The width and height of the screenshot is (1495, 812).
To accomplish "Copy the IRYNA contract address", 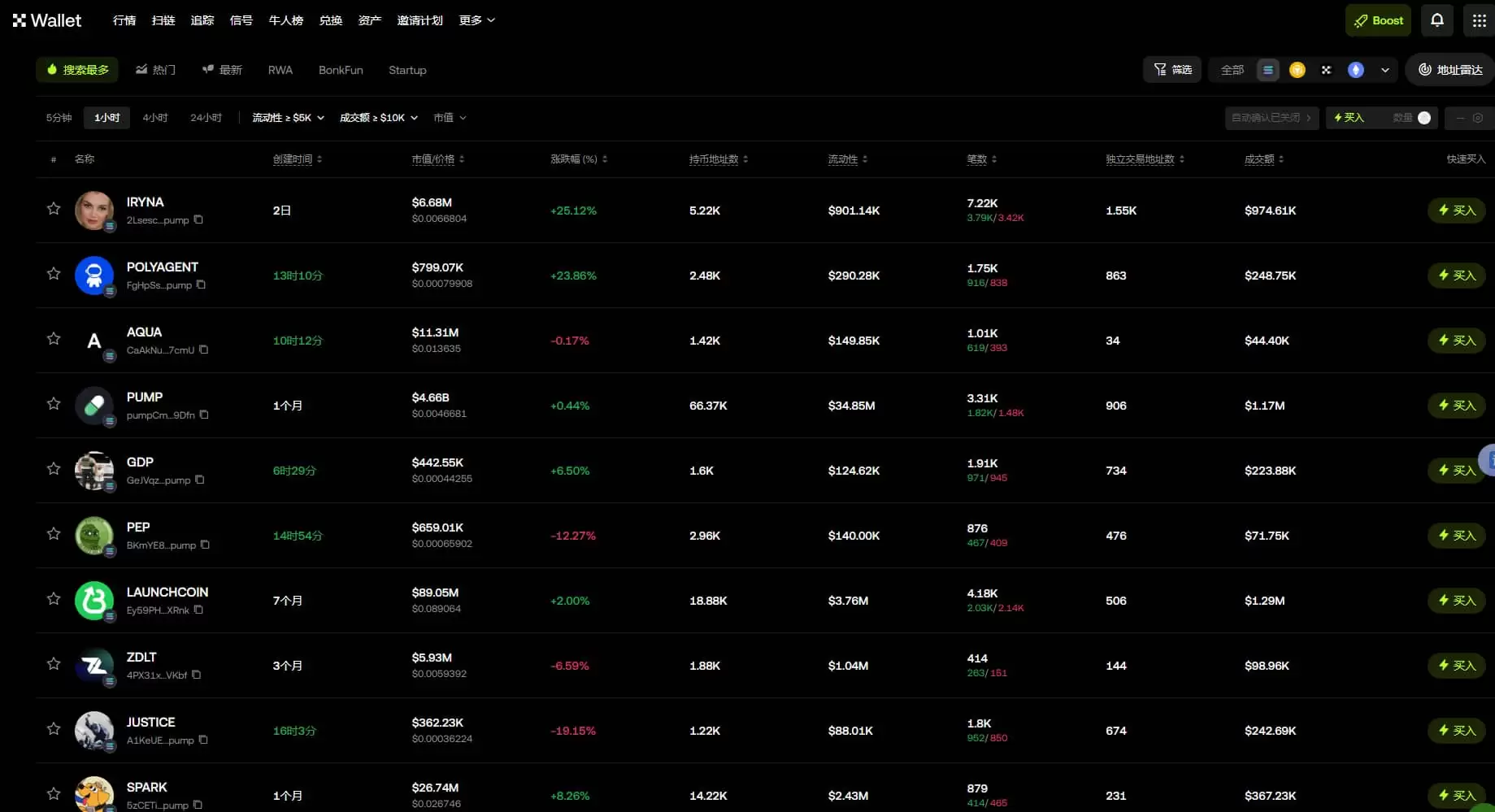I will [198, 219].
